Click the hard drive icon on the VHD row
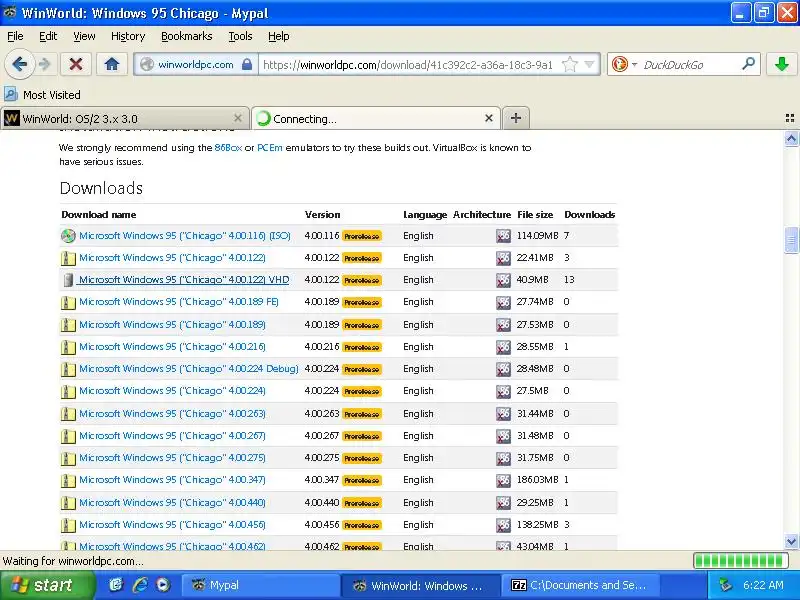The image size is (800, 600). pos(68,280)
